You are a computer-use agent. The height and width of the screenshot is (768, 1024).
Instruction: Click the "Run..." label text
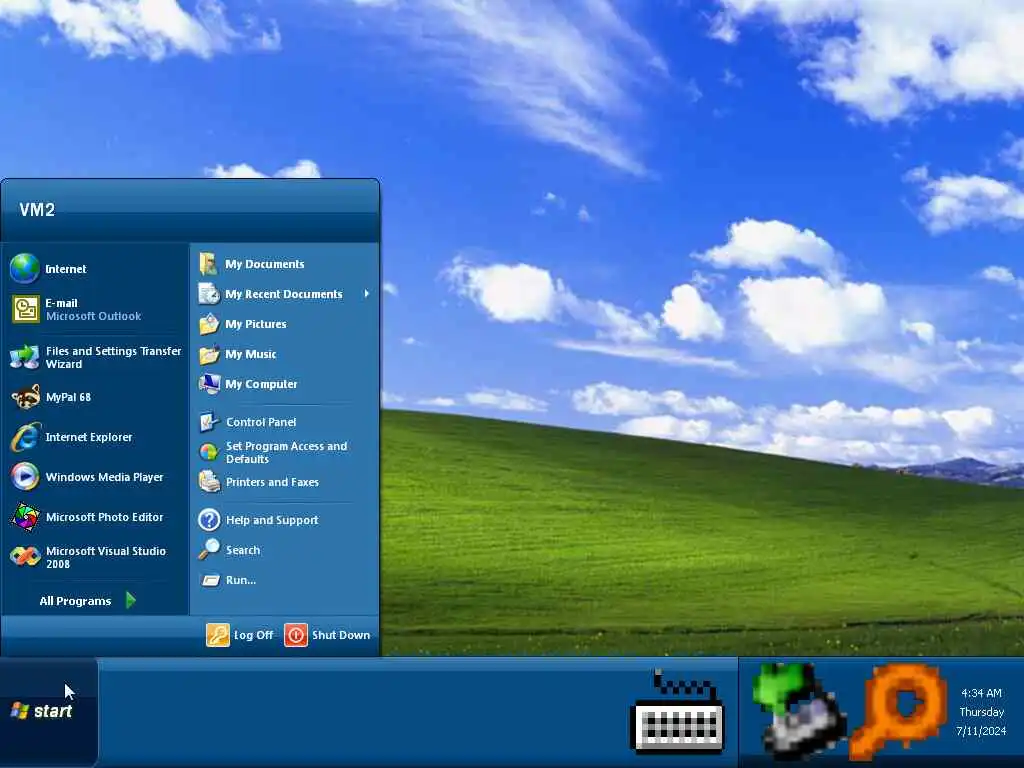(241, 580)
